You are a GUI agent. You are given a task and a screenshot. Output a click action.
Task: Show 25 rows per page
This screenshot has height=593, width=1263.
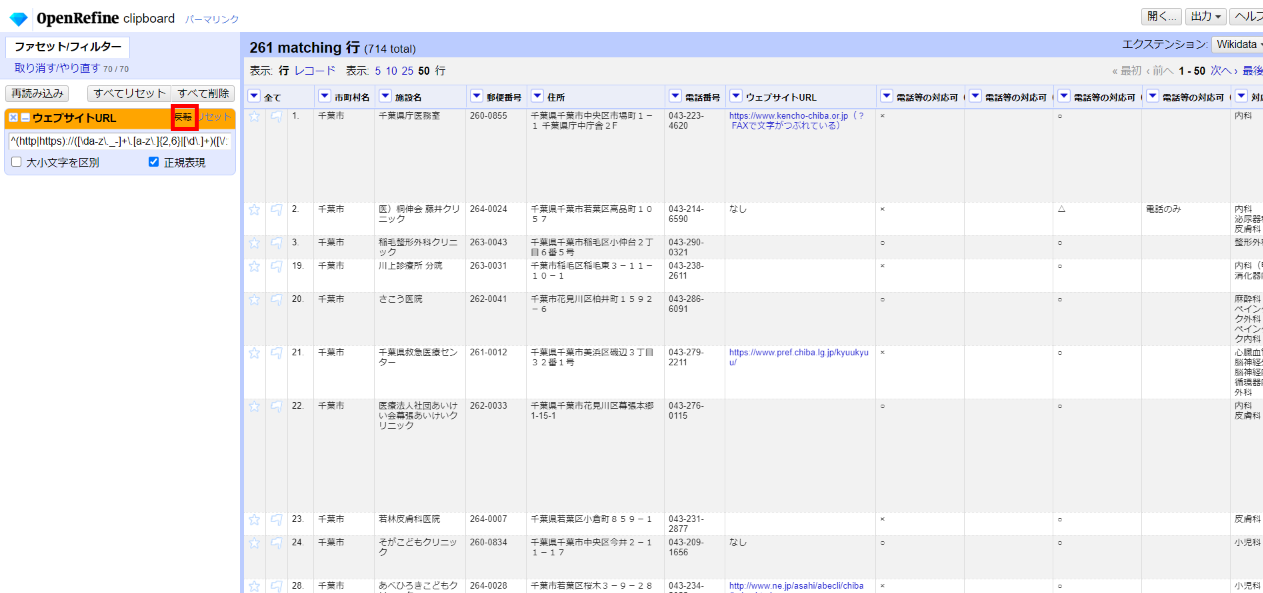[x=407, y=71]
